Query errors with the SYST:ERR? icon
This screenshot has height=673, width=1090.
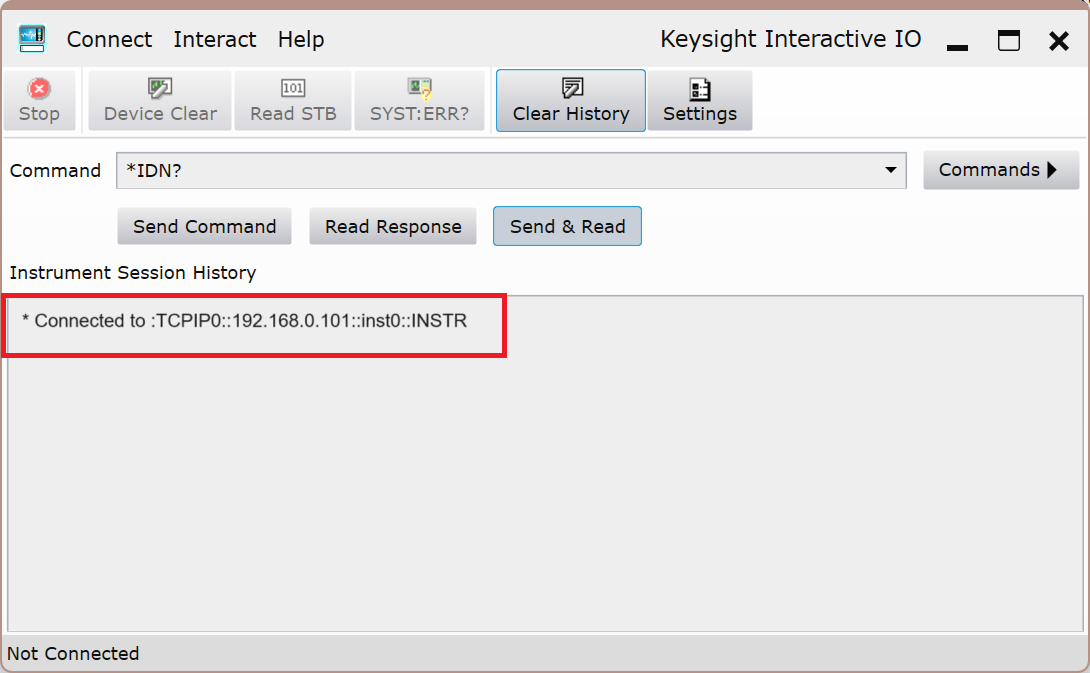(419, 89)
